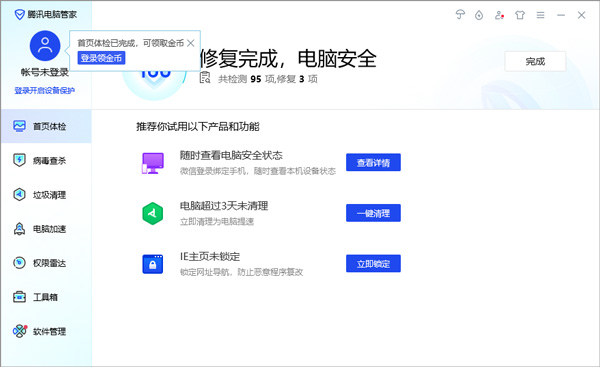The image size is (600, 367).
Task: Click the Tencent PC Manager shield logo
Action: 19,15
